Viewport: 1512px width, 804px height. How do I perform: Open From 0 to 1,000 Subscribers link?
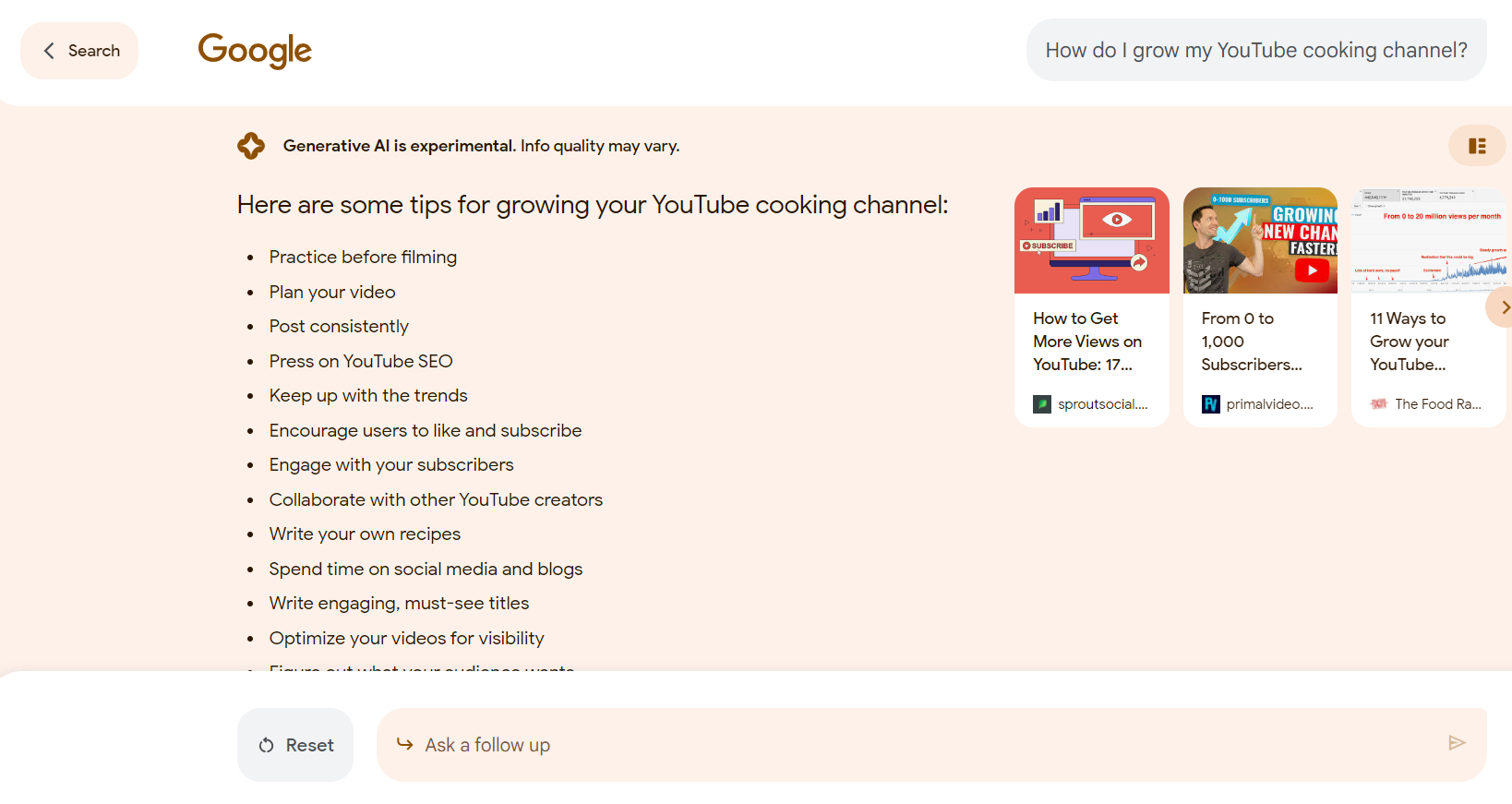point(1252,342)
